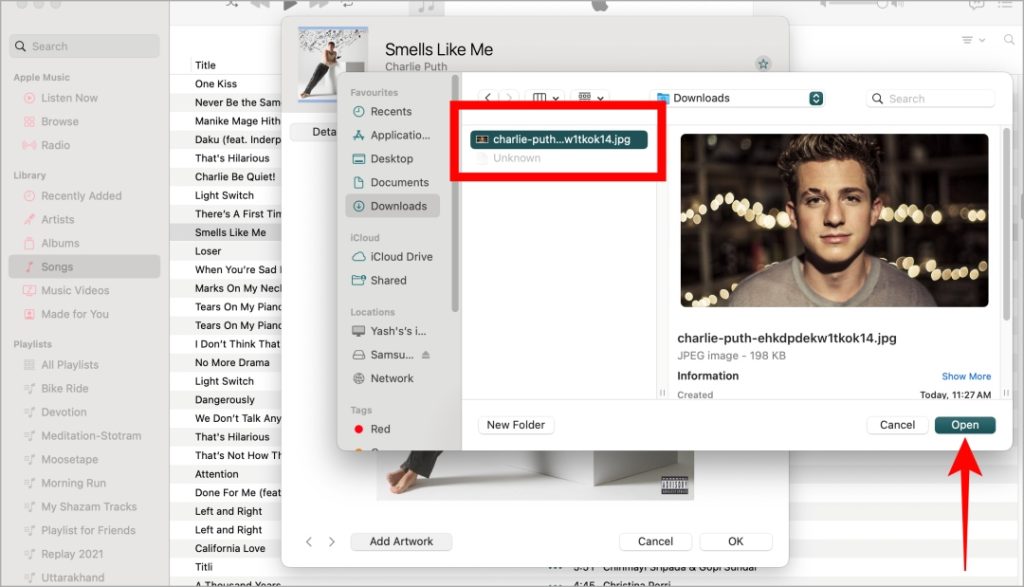The image size is (1024, 587).
Task: Open the Downloads location popup menu
Action: (x=739, y=98)
